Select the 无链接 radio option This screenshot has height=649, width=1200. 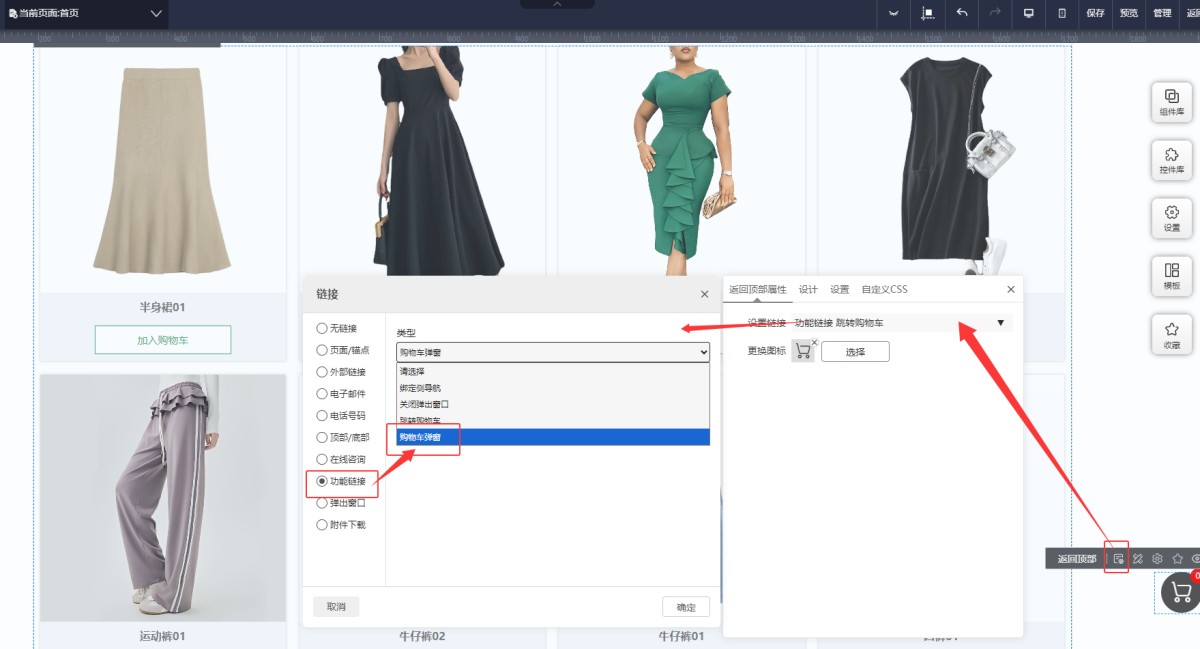(x=321, y=328)
